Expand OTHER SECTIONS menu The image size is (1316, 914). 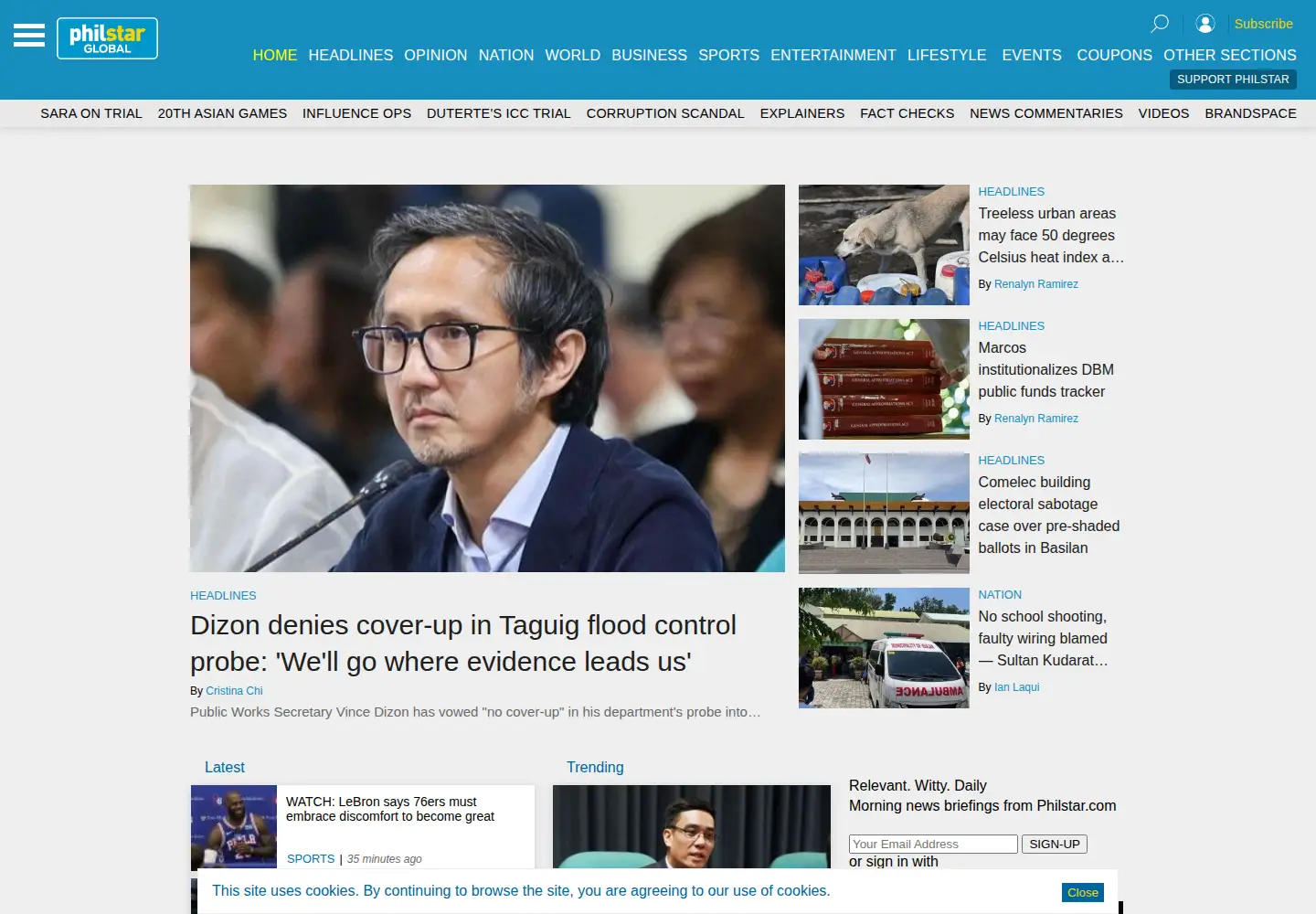coord(1230,55)
